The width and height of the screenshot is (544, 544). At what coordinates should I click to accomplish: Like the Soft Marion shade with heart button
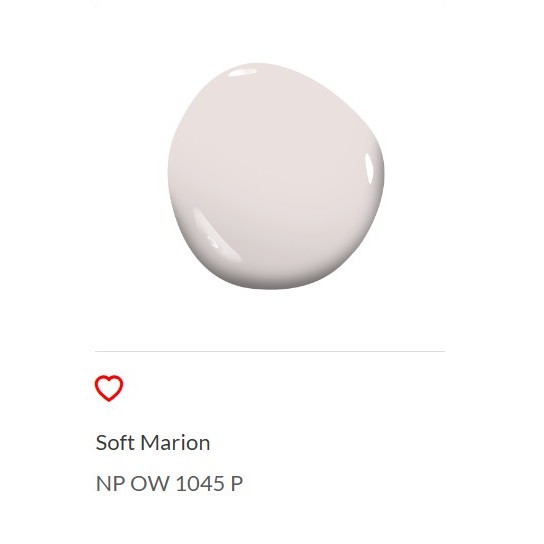(109, 388)
